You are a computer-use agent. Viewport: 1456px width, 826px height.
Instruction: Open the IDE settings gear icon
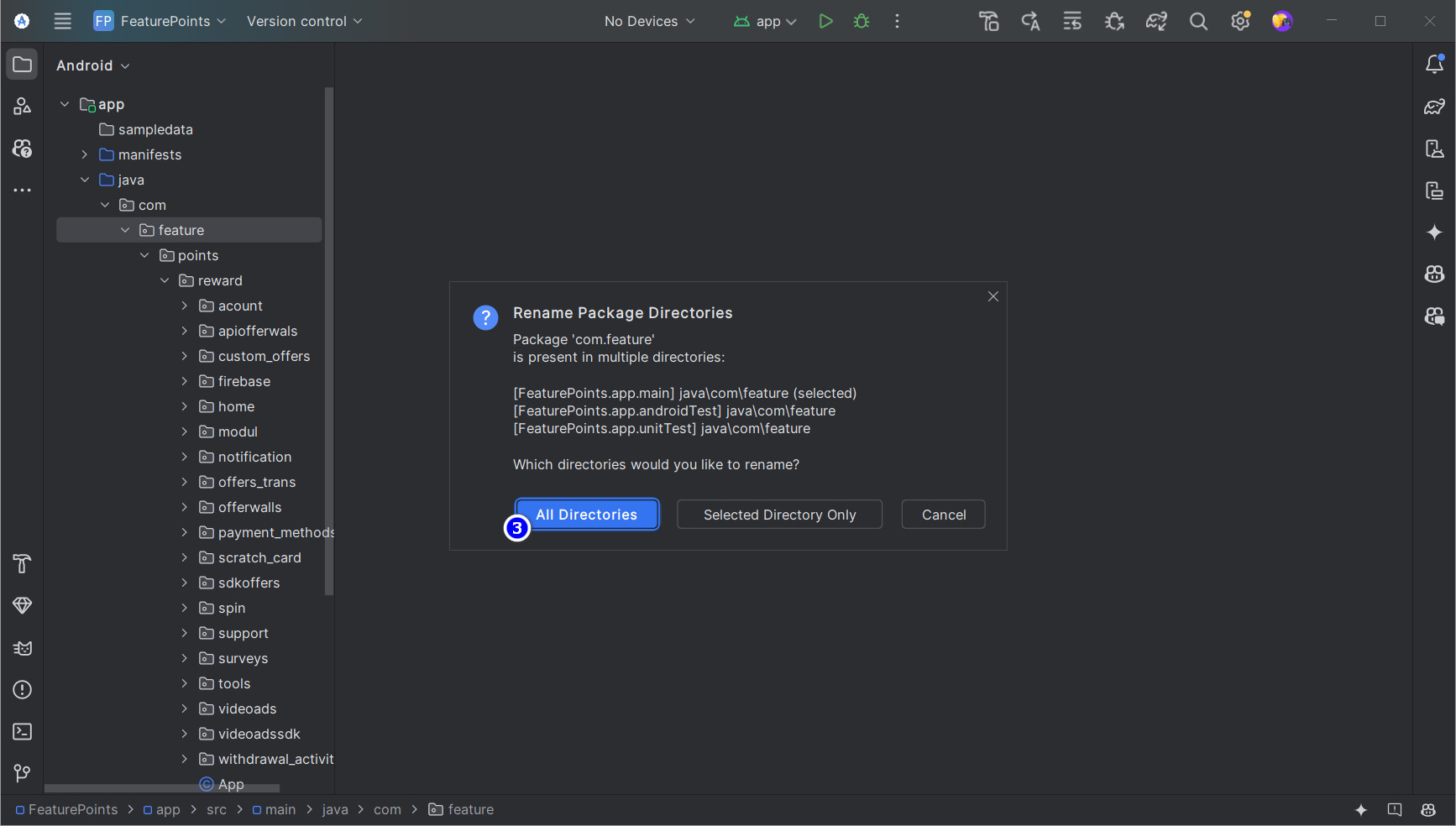pos(1240,22)
